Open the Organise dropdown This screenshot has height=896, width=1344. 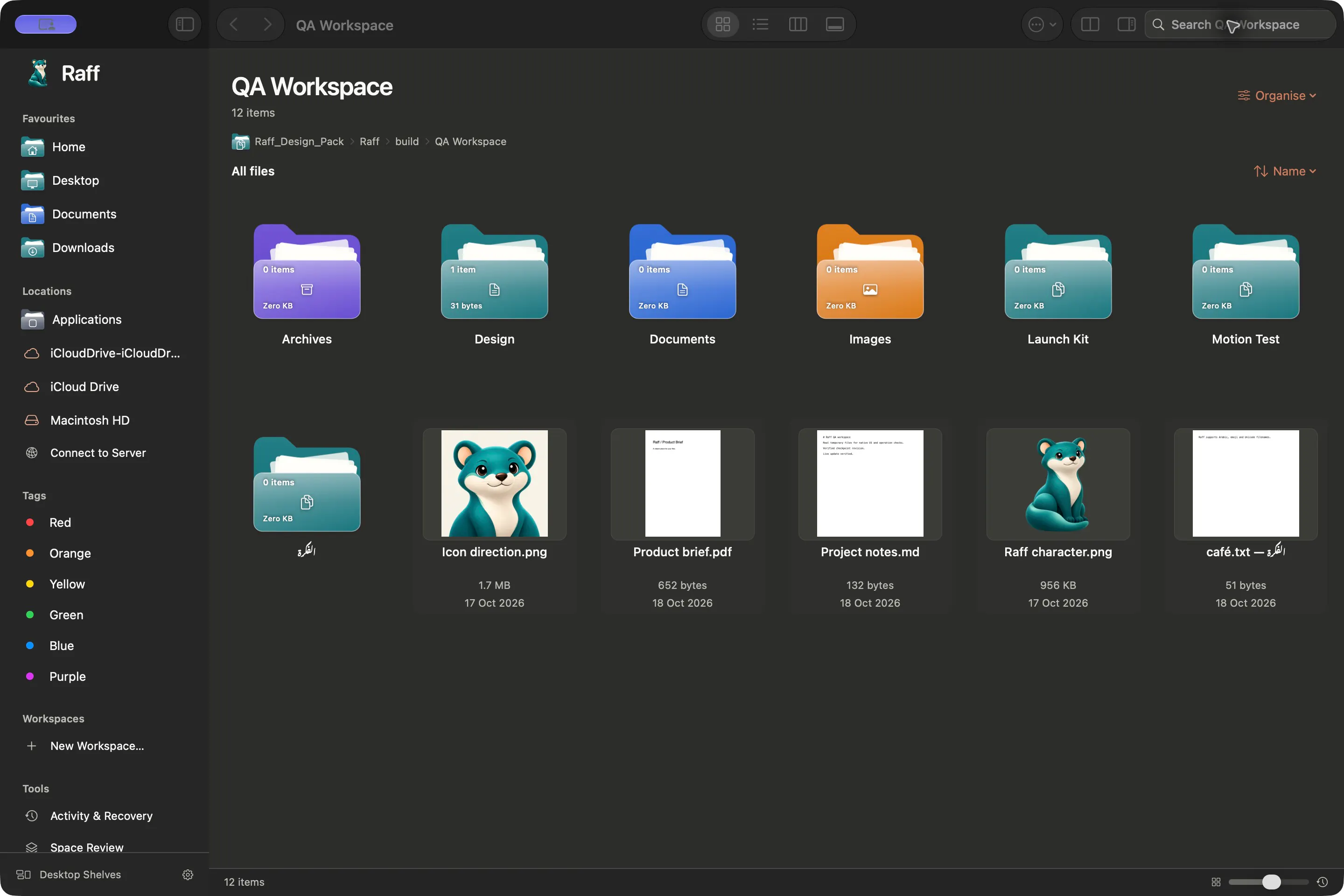1277,95
